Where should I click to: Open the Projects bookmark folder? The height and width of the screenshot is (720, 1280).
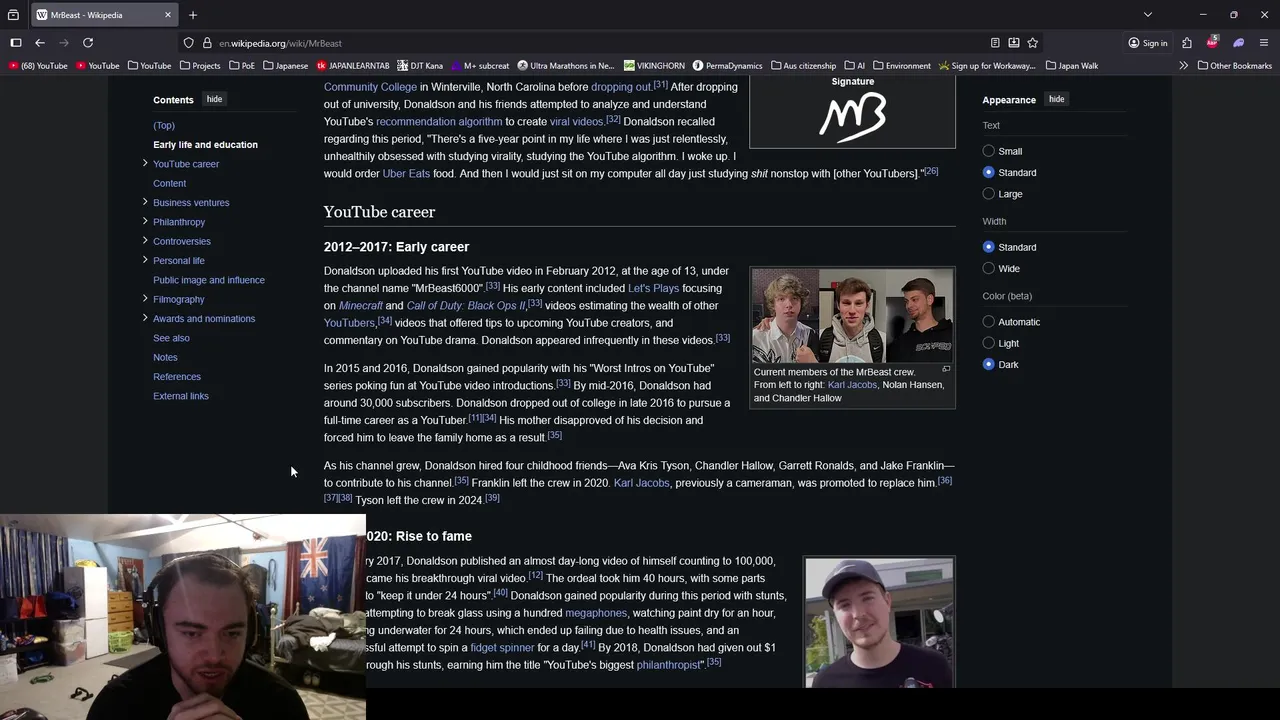pos(200,66)
